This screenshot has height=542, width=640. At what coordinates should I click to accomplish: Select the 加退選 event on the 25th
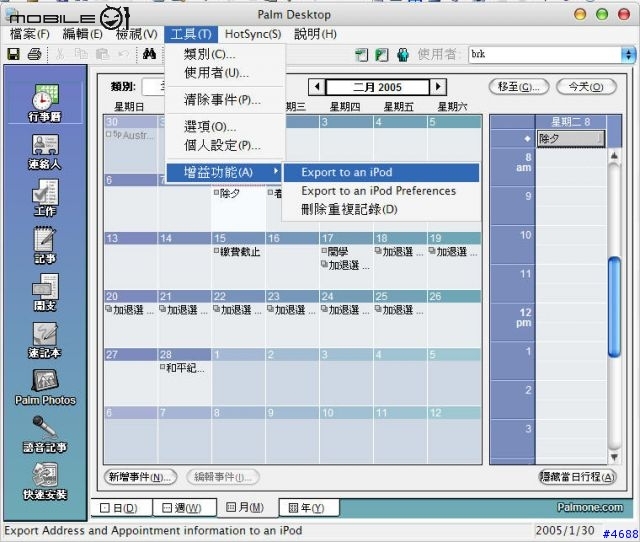coord(399,310)
